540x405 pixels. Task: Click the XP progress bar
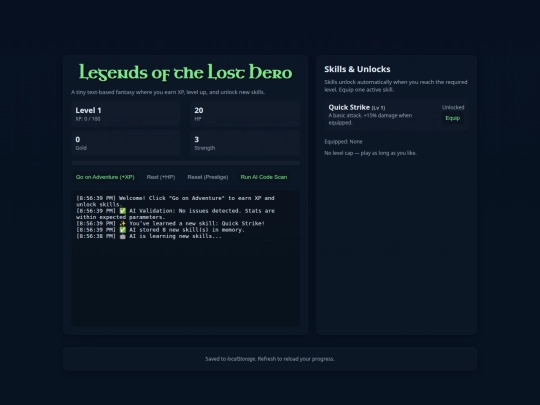pos(186,163)
